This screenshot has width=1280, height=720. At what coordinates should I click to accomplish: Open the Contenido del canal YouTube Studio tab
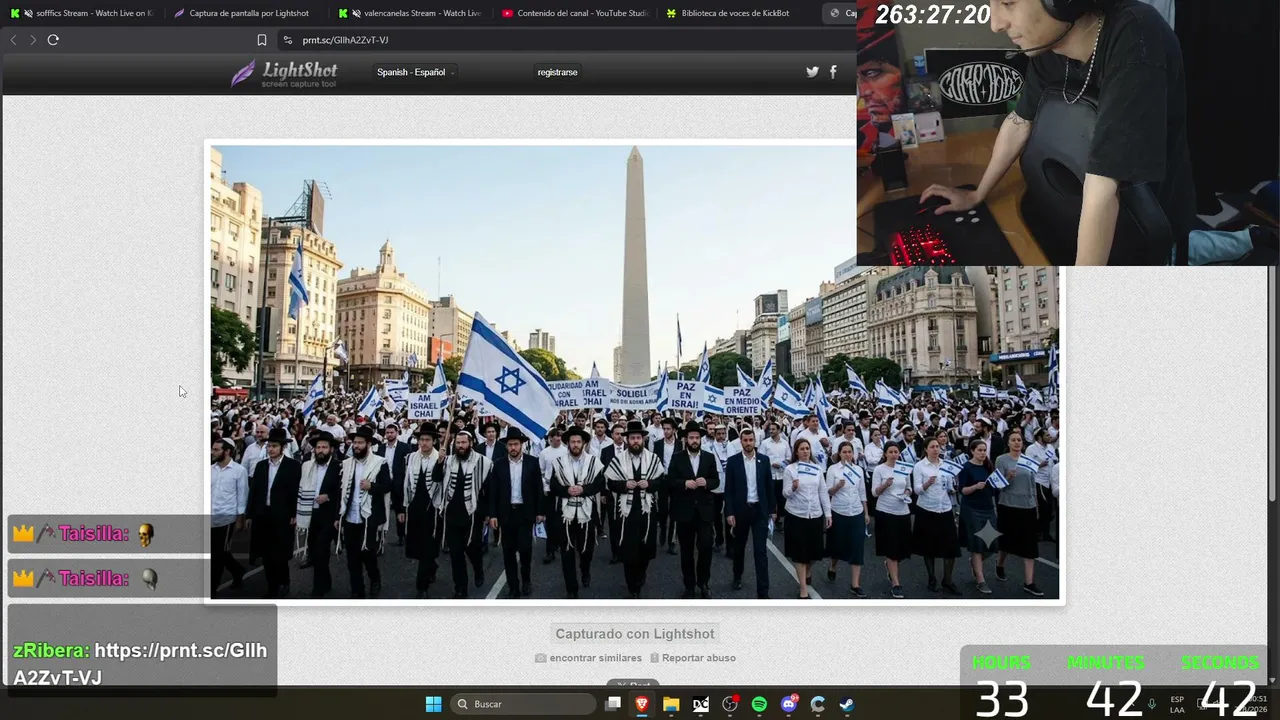coord(574,13)
